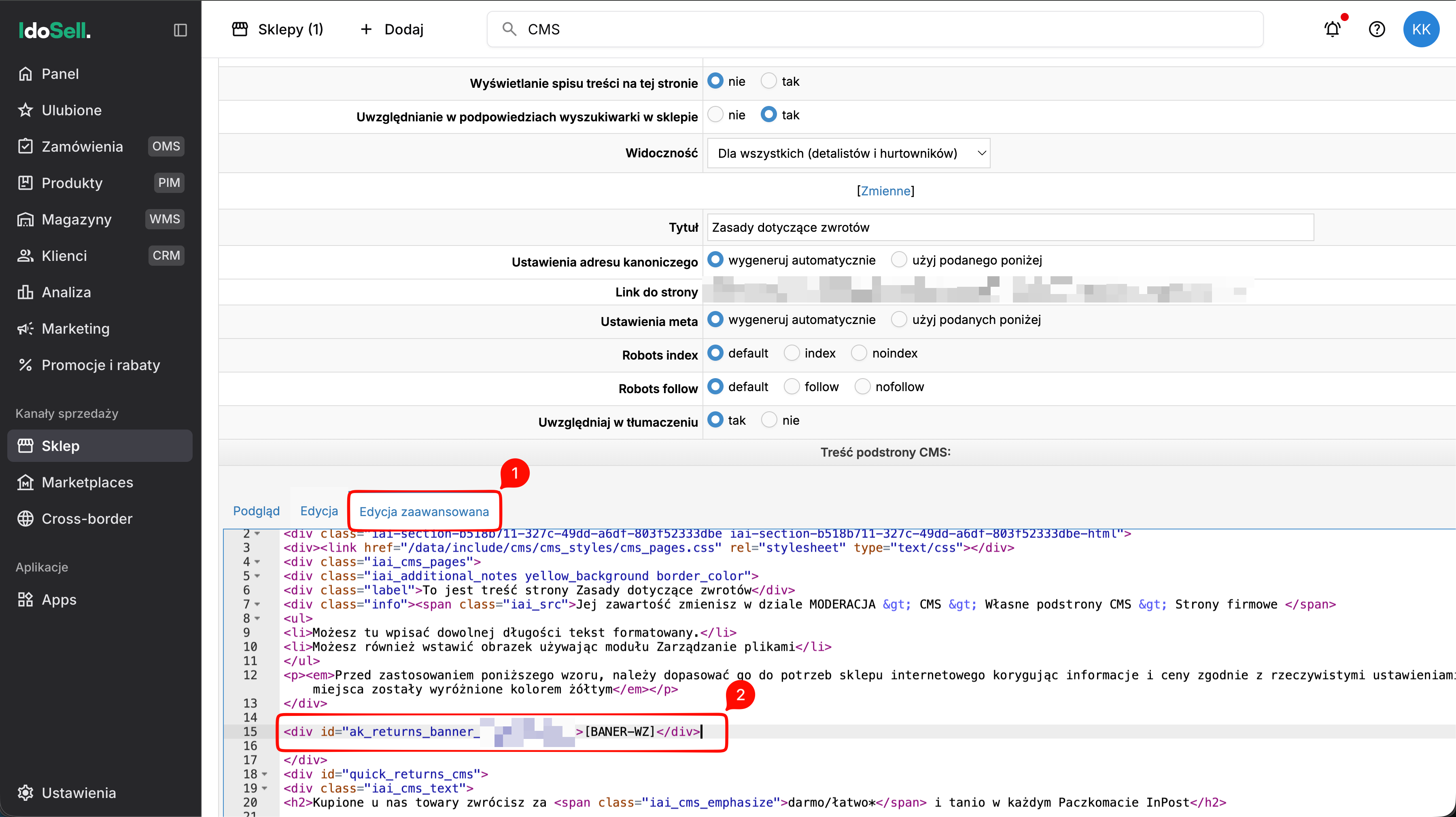Click the Apps grid icon
Image resolution: width=1456 pixels, height=817 pixels.
(25, 599)
